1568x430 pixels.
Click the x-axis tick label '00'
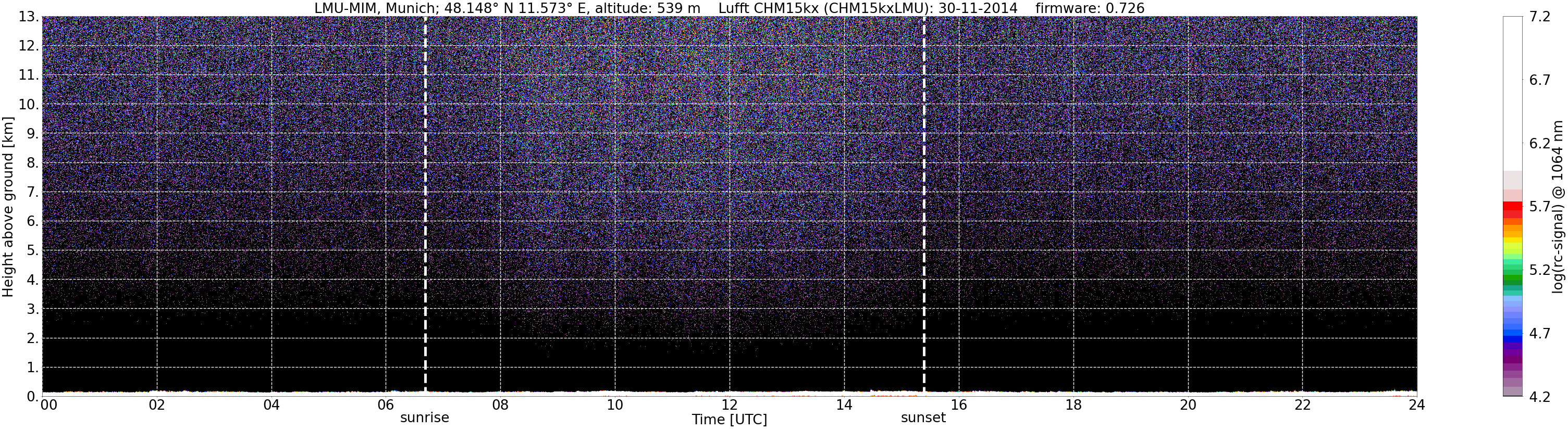coord(48,405)
